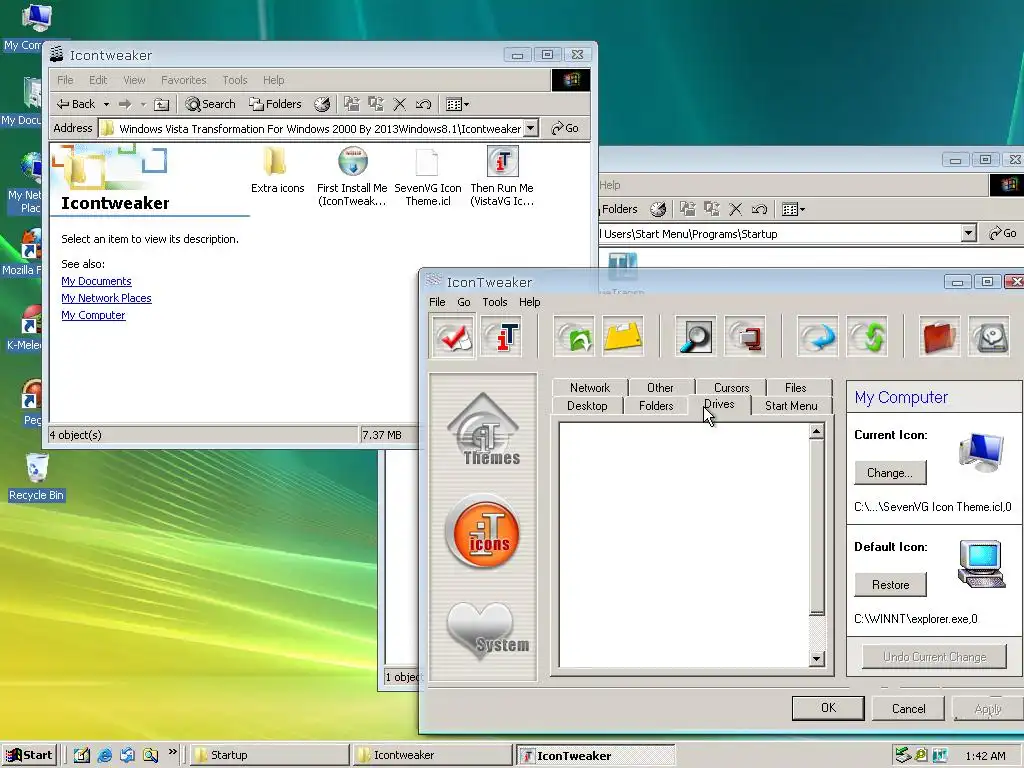Click the iT logo toolbar icon in IconTweaker
Image resolution: width=1024 pixels, height=768 pixels.
tap(502, 336)
